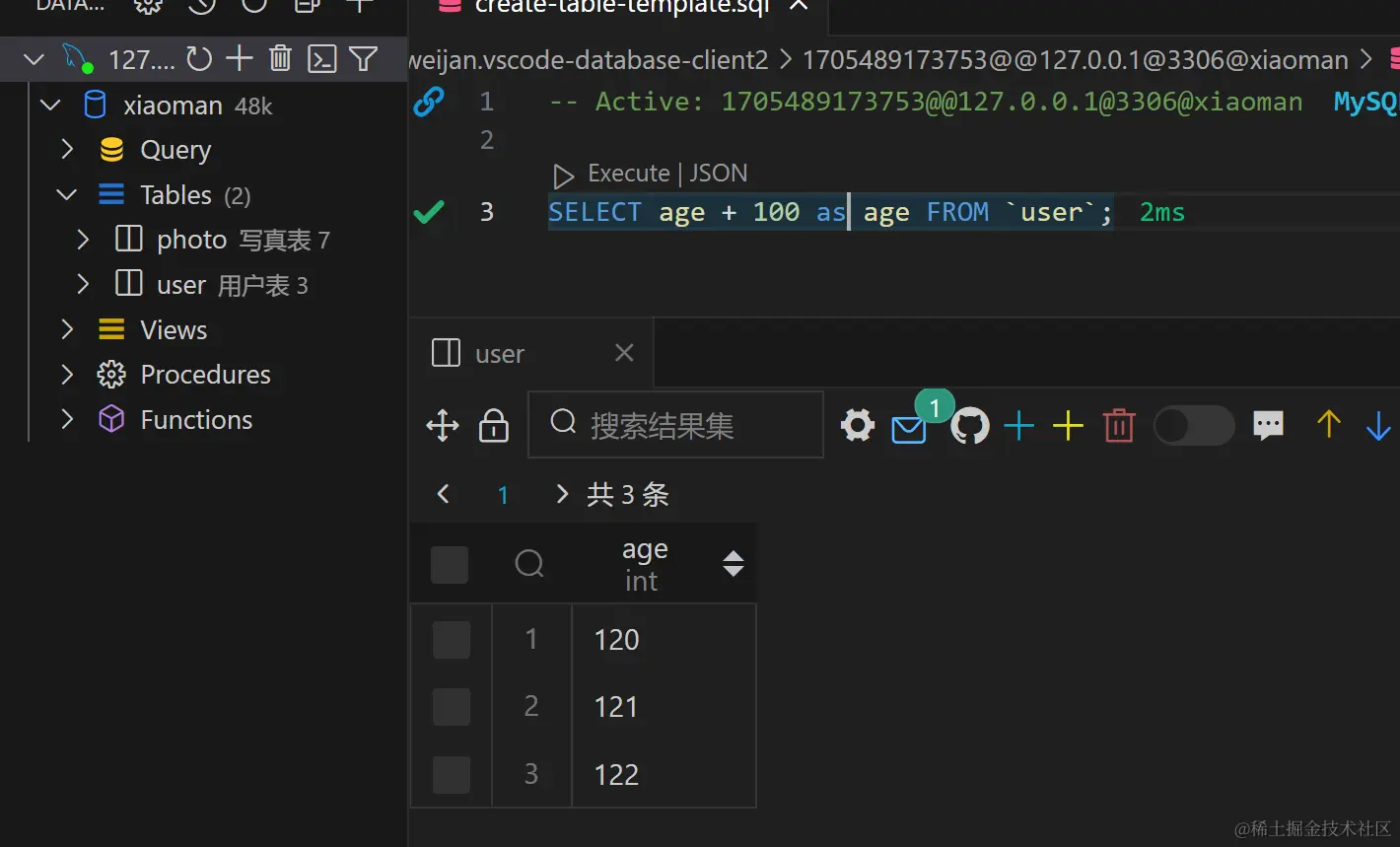Close the user results tab
This screenshot has width=1400, height=847.
point(624,353)
